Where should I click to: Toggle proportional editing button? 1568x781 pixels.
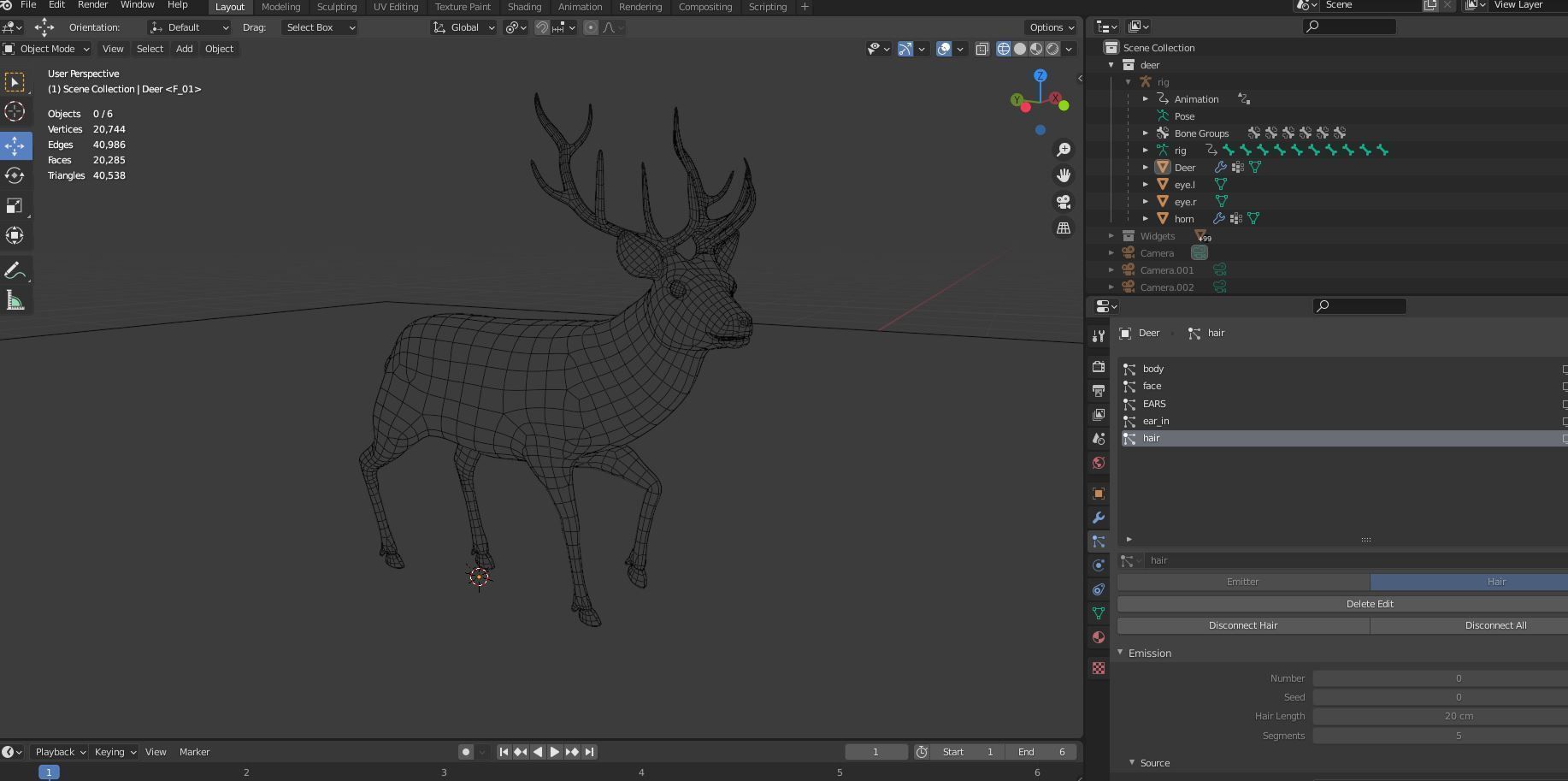coord(590,27)
